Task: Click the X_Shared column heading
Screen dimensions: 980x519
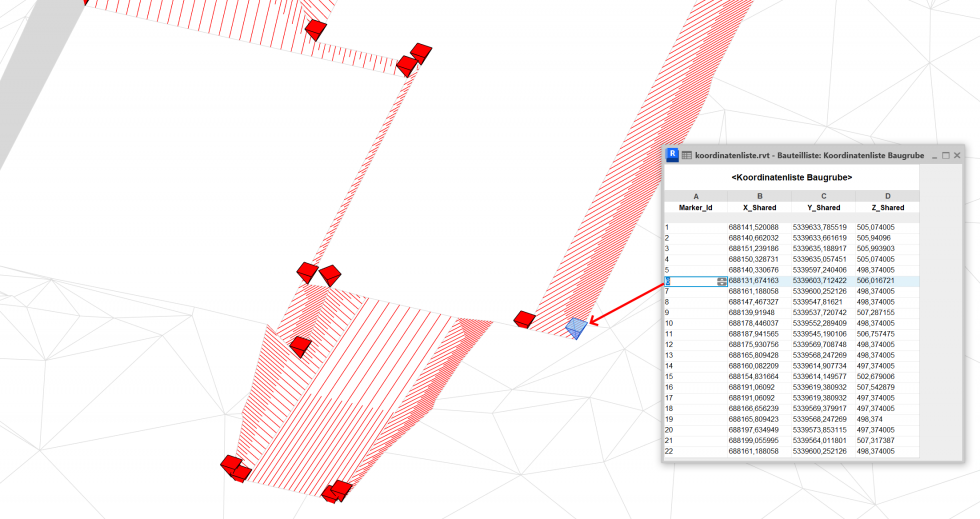Action: [759, 208]
